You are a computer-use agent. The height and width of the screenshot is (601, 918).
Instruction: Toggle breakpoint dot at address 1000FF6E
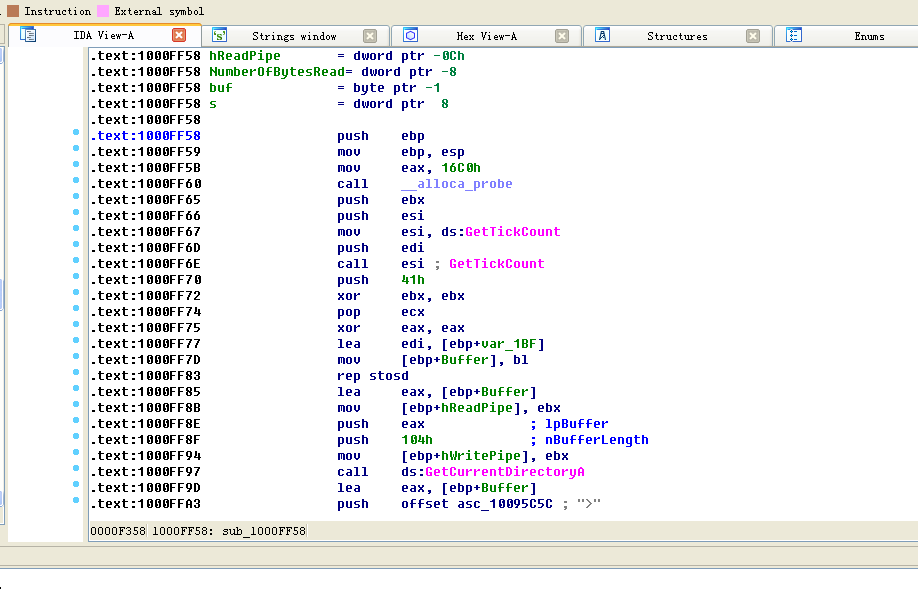76,260
